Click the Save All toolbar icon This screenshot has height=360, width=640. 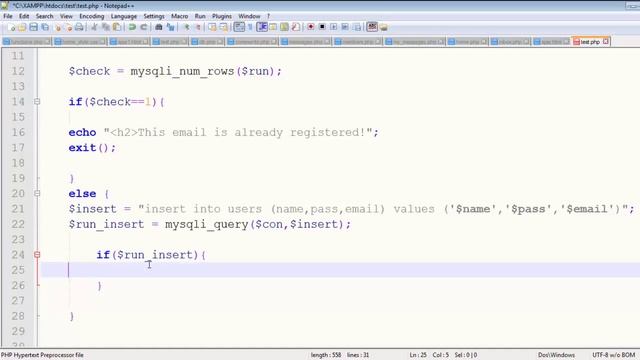(x=45, y=27)
